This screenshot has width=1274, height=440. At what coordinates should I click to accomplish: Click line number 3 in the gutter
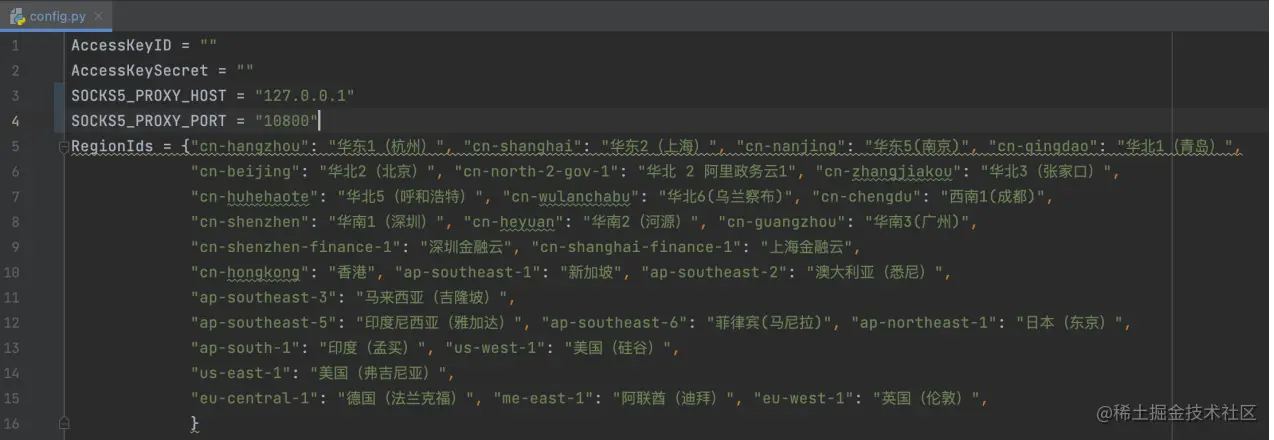point(15,96)
